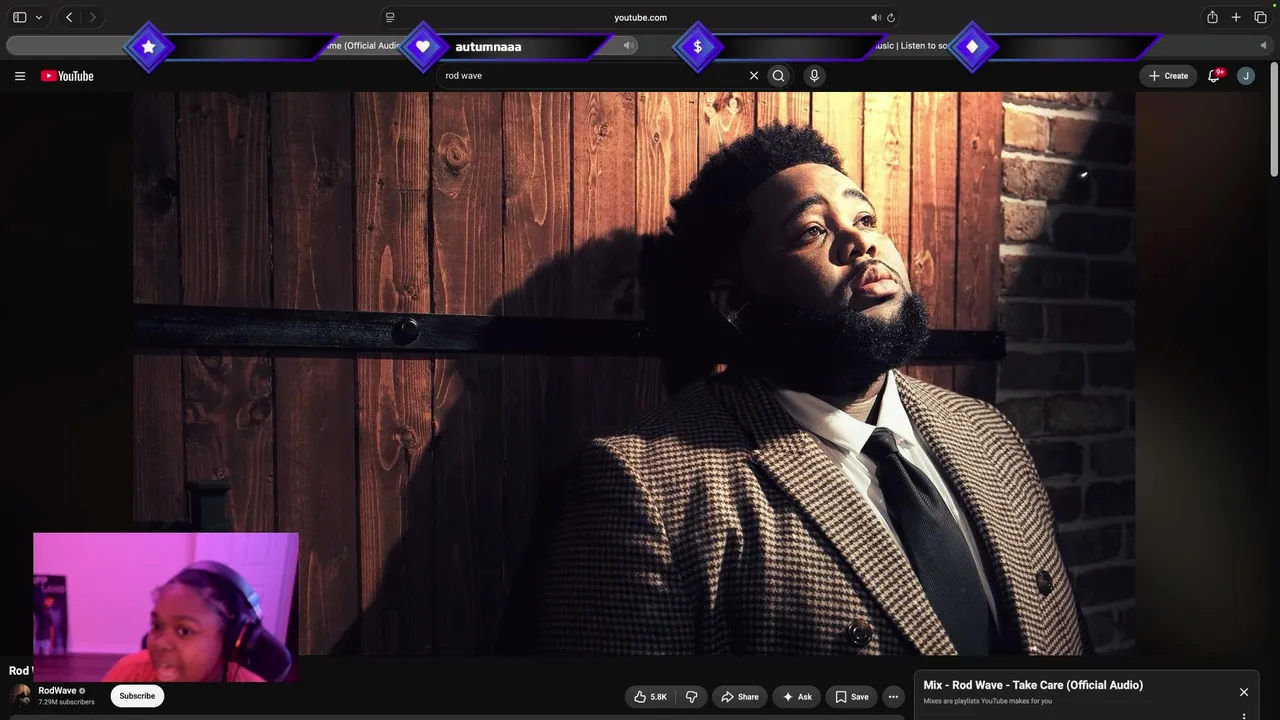Mute audio via address bar speaker icon
The height and width of the screenshot is (720, 1280).
876,17
